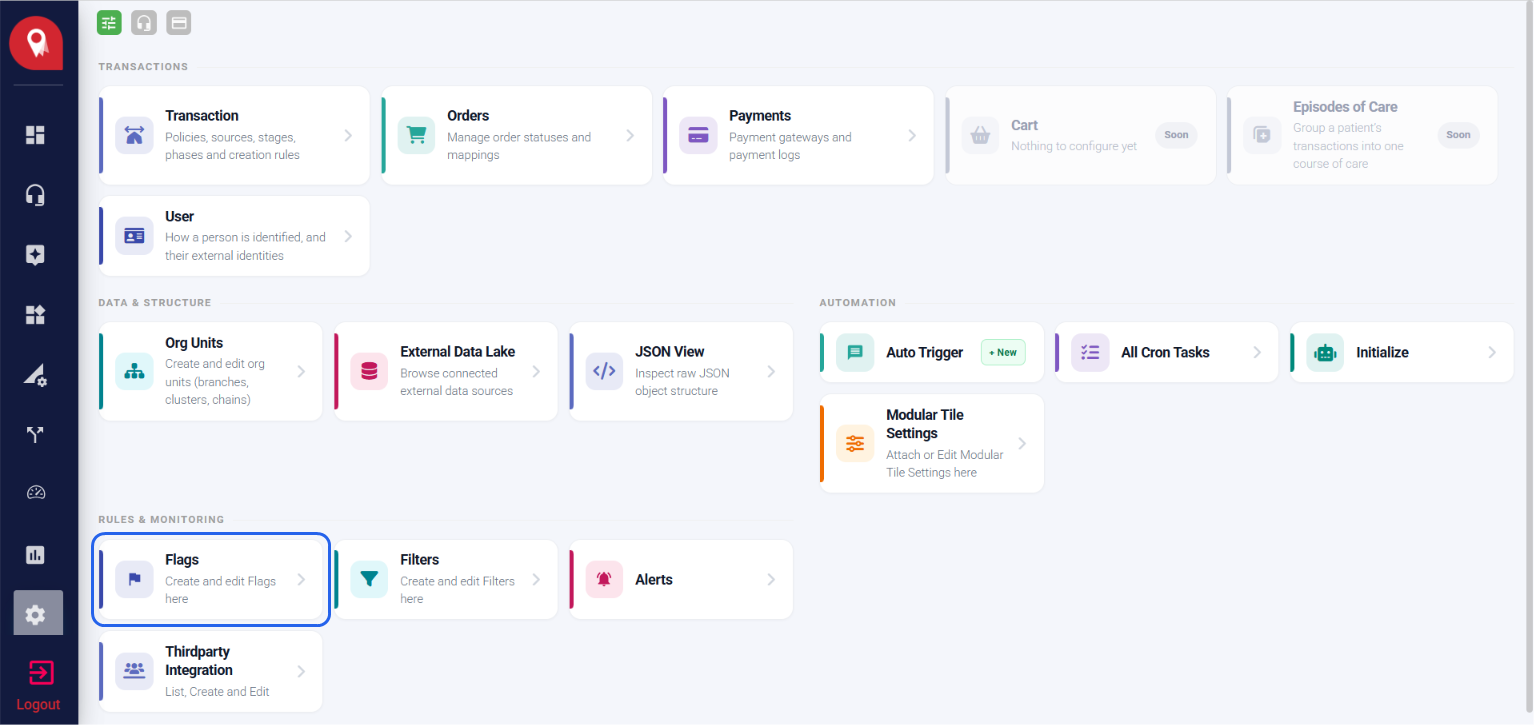Click the Orders shopping cart icon
The height and width of the screenshot is (725, 1534).
point(416,135)
